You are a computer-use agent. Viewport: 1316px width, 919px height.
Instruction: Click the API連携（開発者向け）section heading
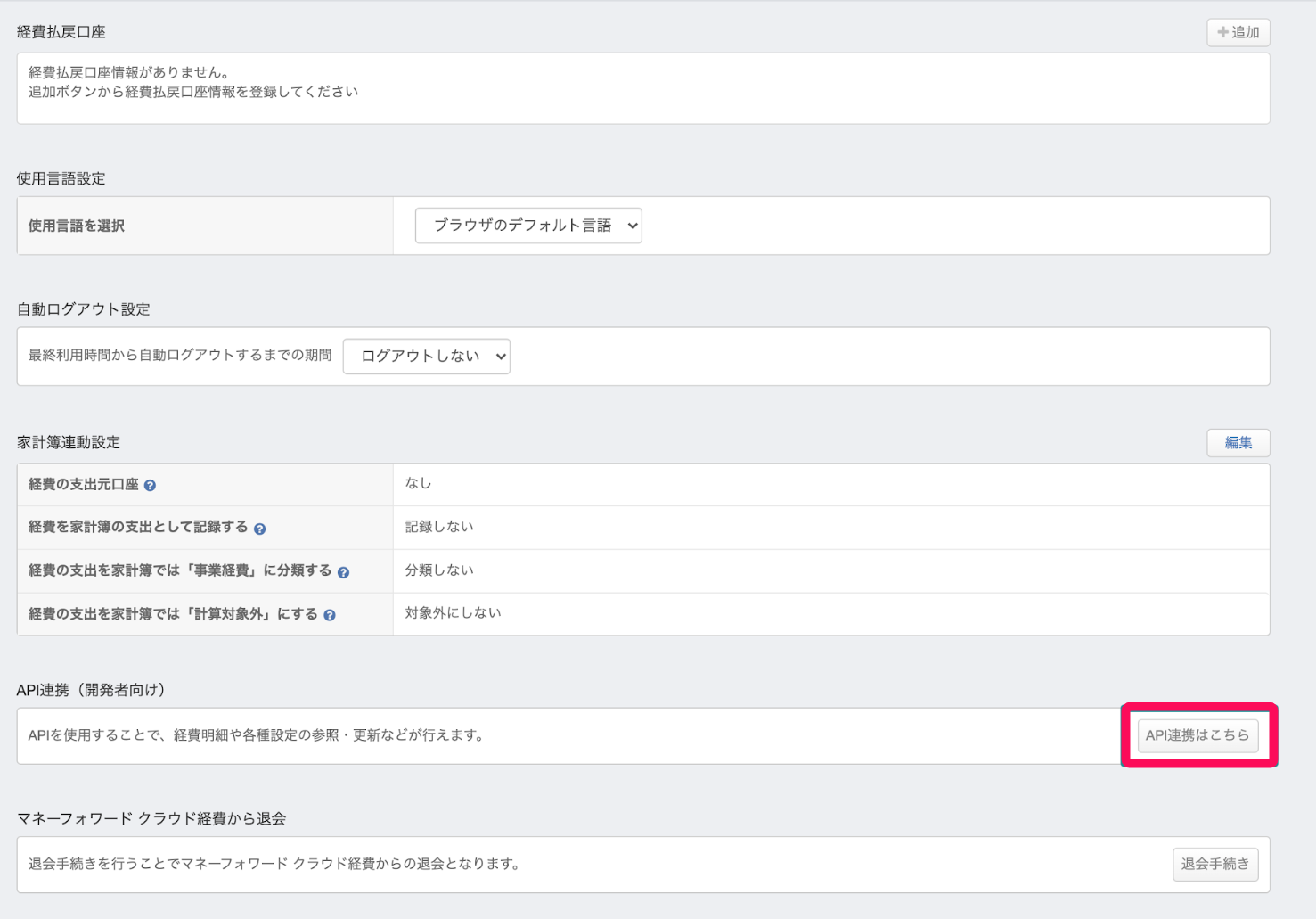pos(94,690)
